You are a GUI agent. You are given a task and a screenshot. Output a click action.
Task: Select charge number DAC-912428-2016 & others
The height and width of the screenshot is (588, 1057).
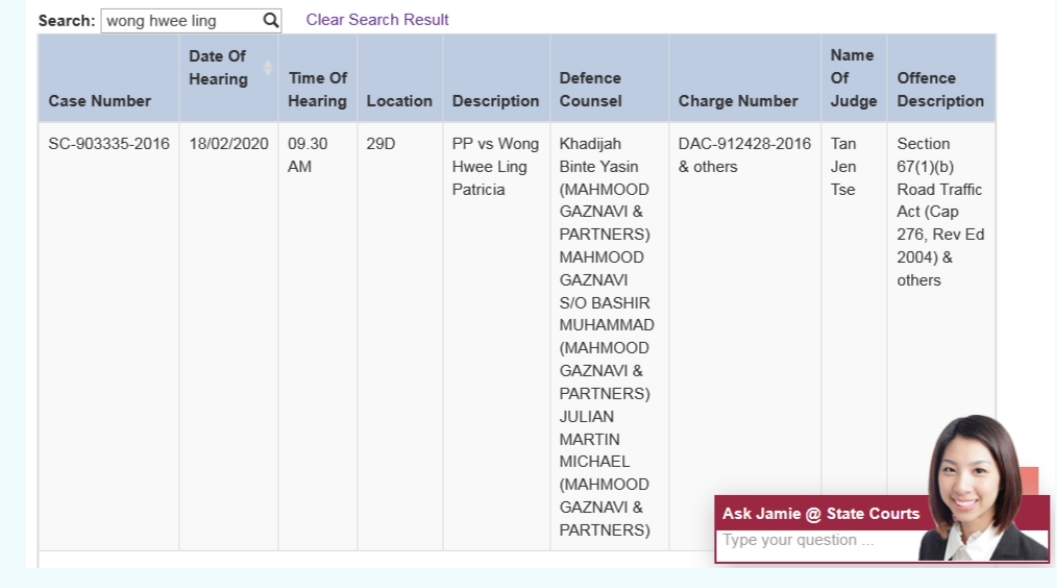pos(744,155)
